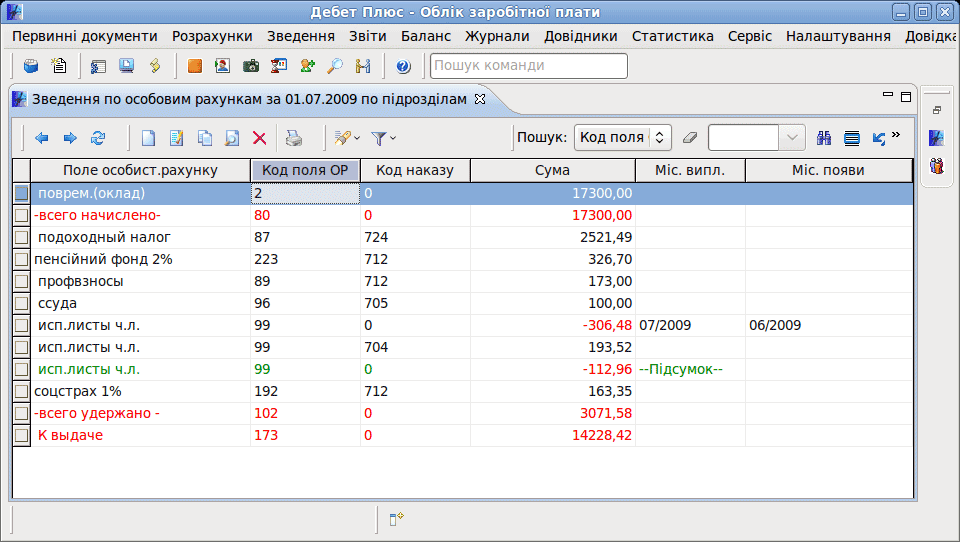Screen dimensions: 960x542
Task: Sort by Код поля ОР column header
Action: coord(305,170)
